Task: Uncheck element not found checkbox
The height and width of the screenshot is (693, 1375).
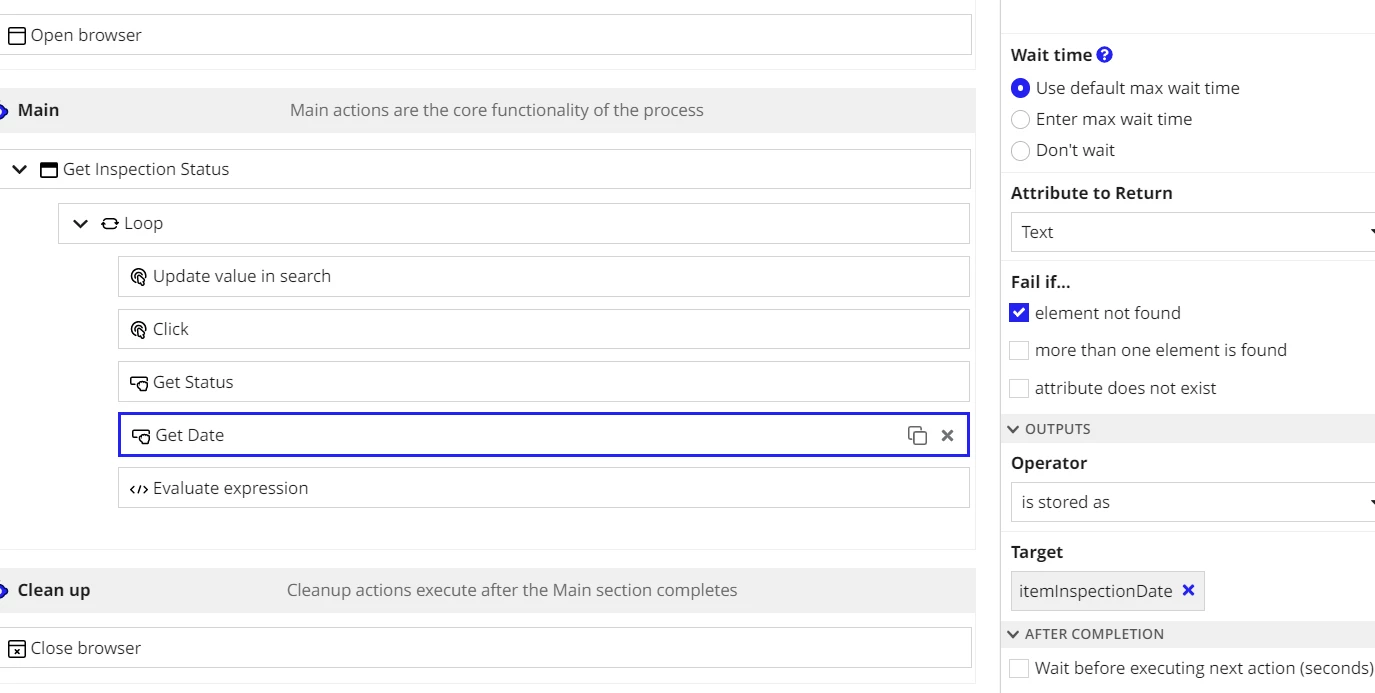Action: click(1019, 313)
